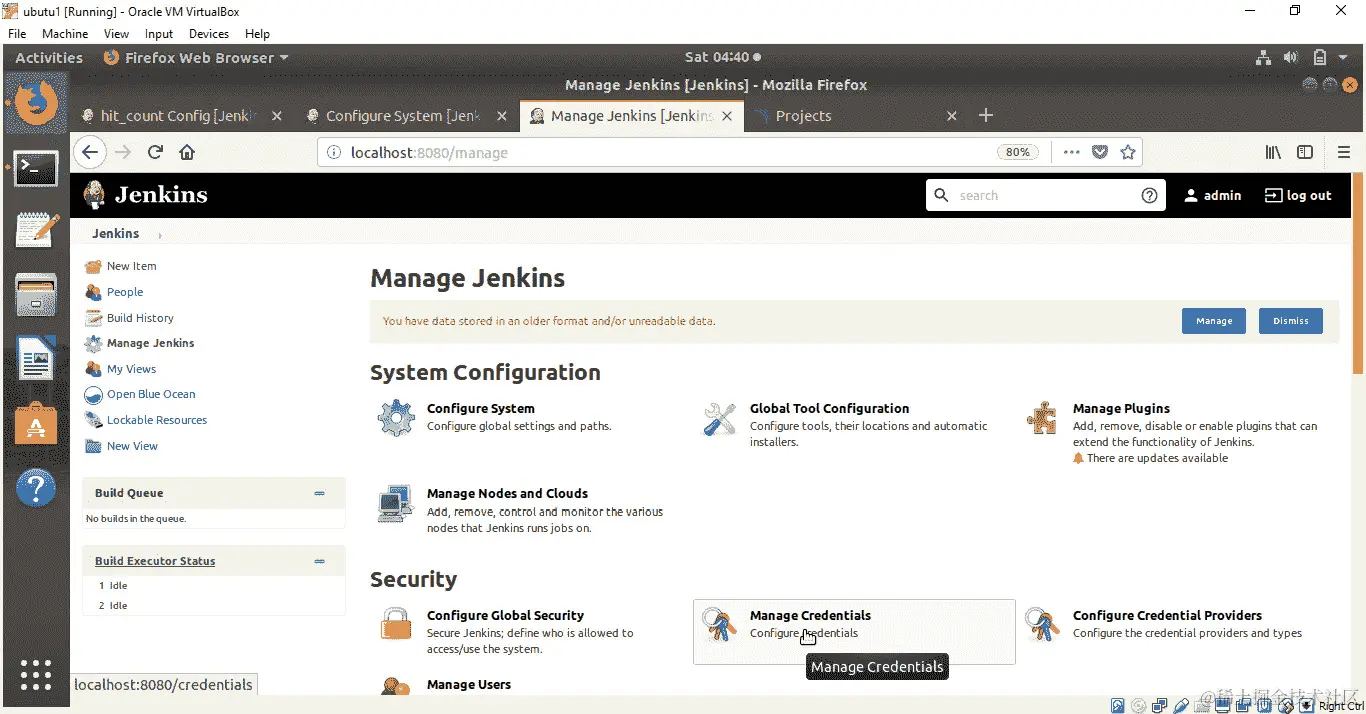The width and height of the screenshot is (1366, 714).
Task: Open Configure System via its gear icon
Action: 396,417
